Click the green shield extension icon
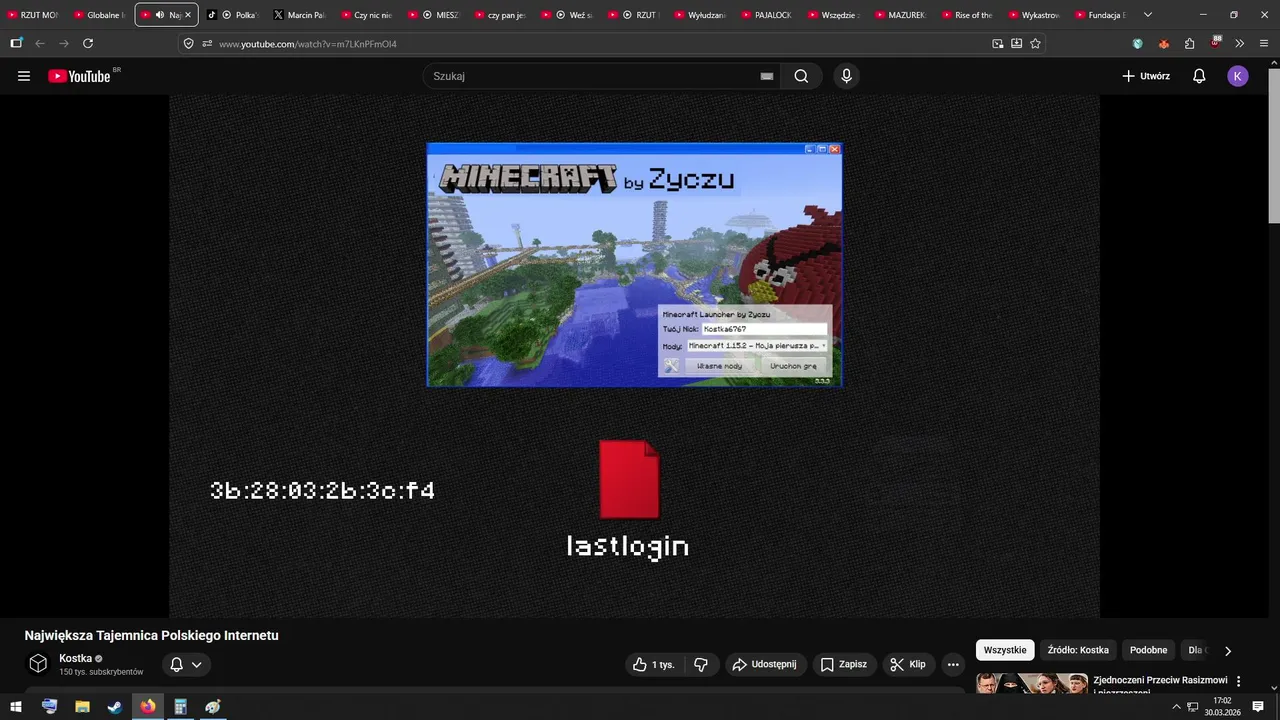Screen dimensions: 1280x720 click(1138, 44)
